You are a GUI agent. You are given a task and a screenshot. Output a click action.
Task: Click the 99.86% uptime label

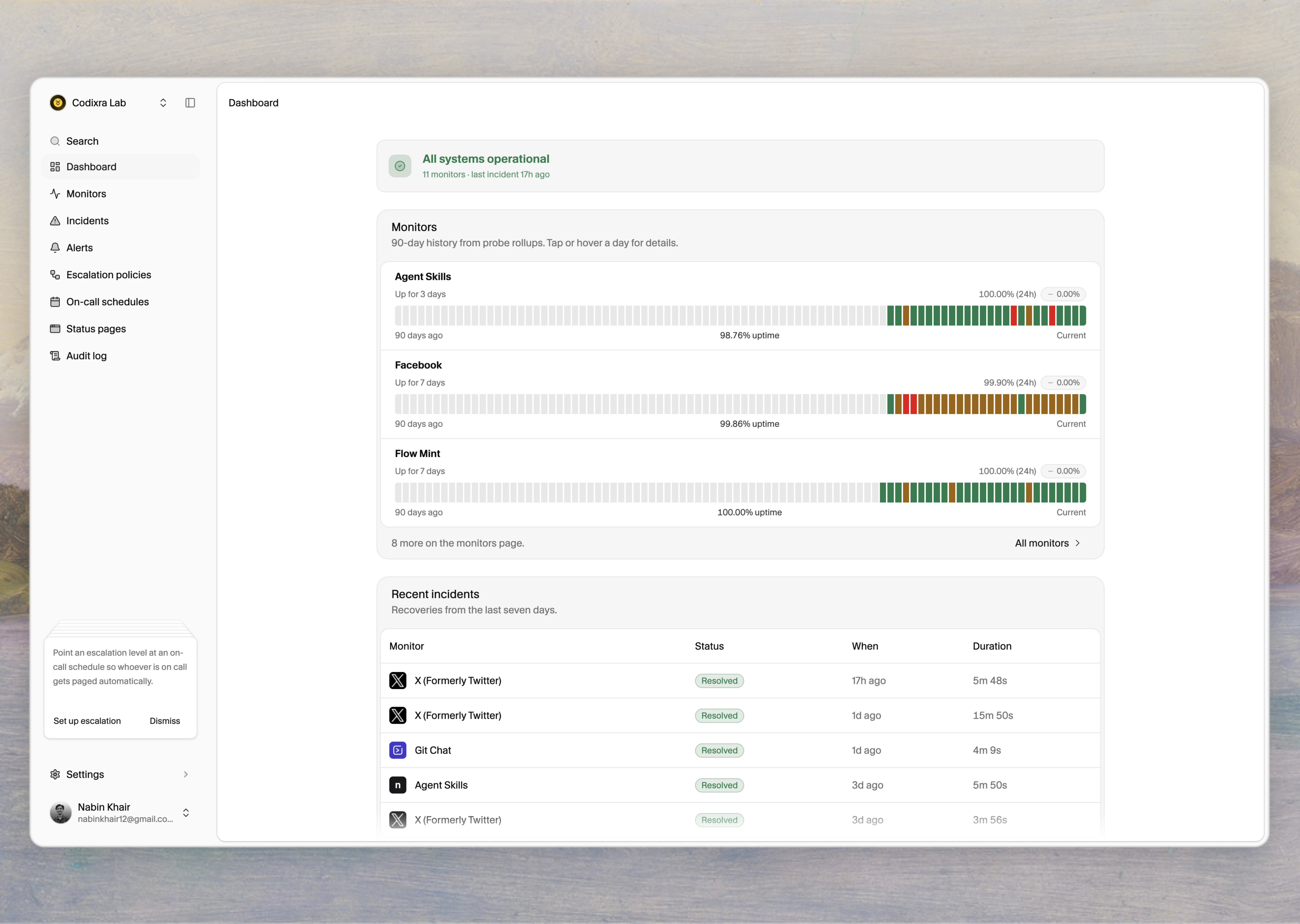pos(749,424)
